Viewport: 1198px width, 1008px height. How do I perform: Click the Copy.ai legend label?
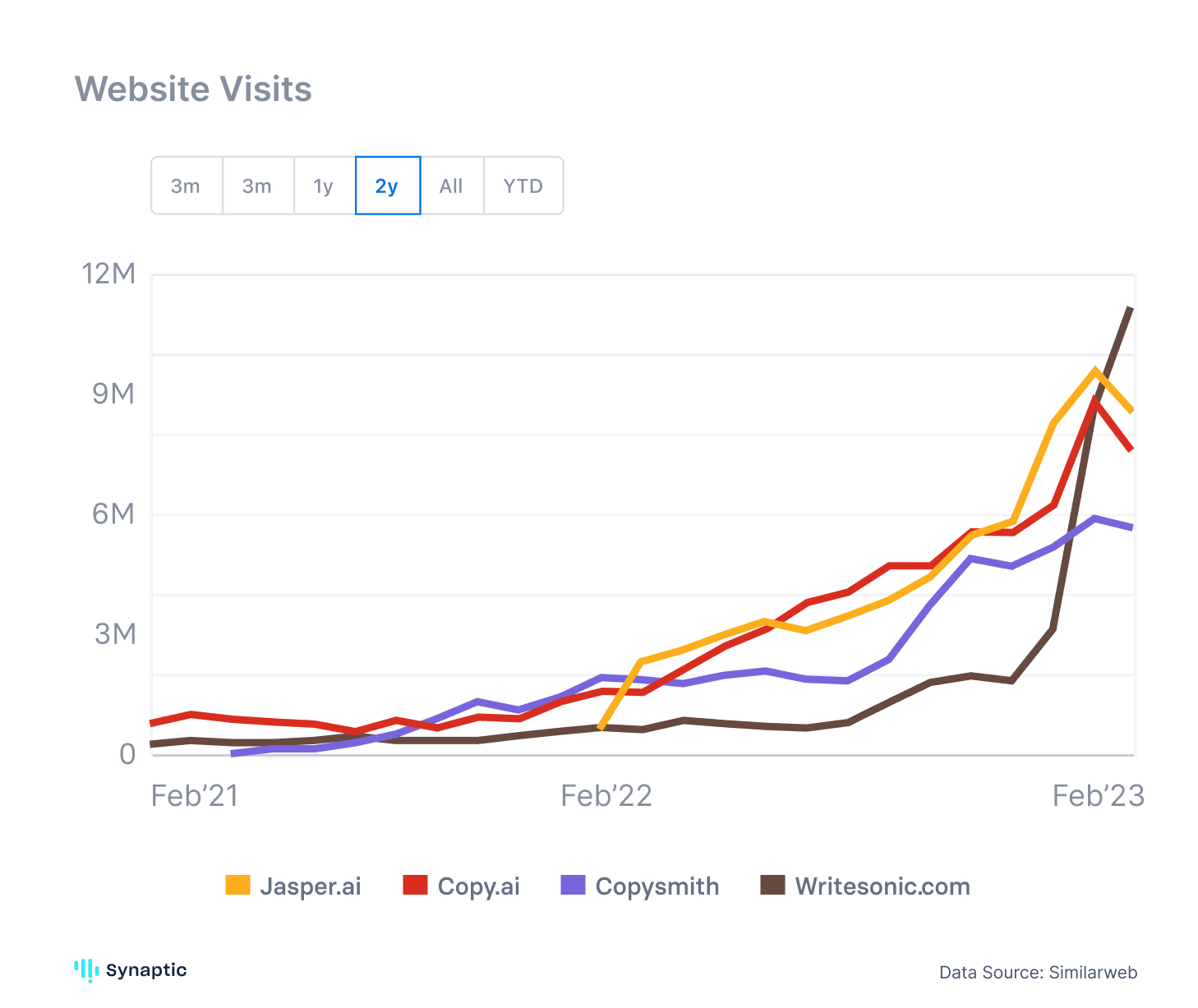pos(479,886)
